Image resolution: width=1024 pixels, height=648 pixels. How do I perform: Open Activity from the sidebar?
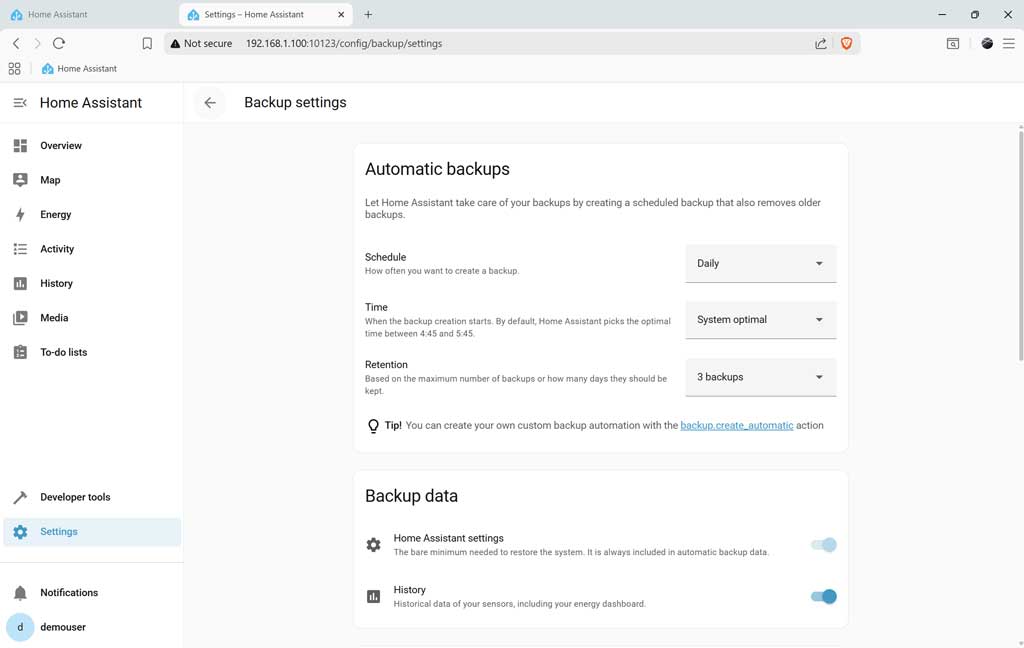[92, 249]
